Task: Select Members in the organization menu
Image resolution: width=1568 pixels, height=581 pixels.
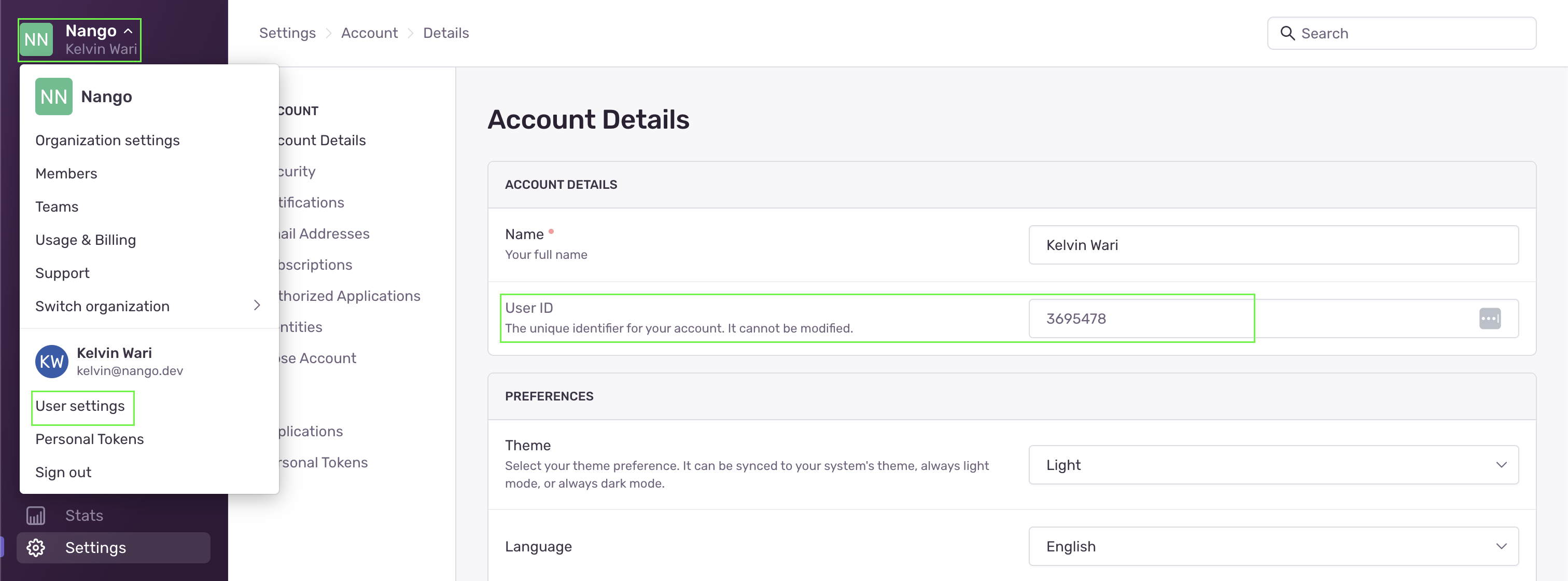Action: click(66, 174)
